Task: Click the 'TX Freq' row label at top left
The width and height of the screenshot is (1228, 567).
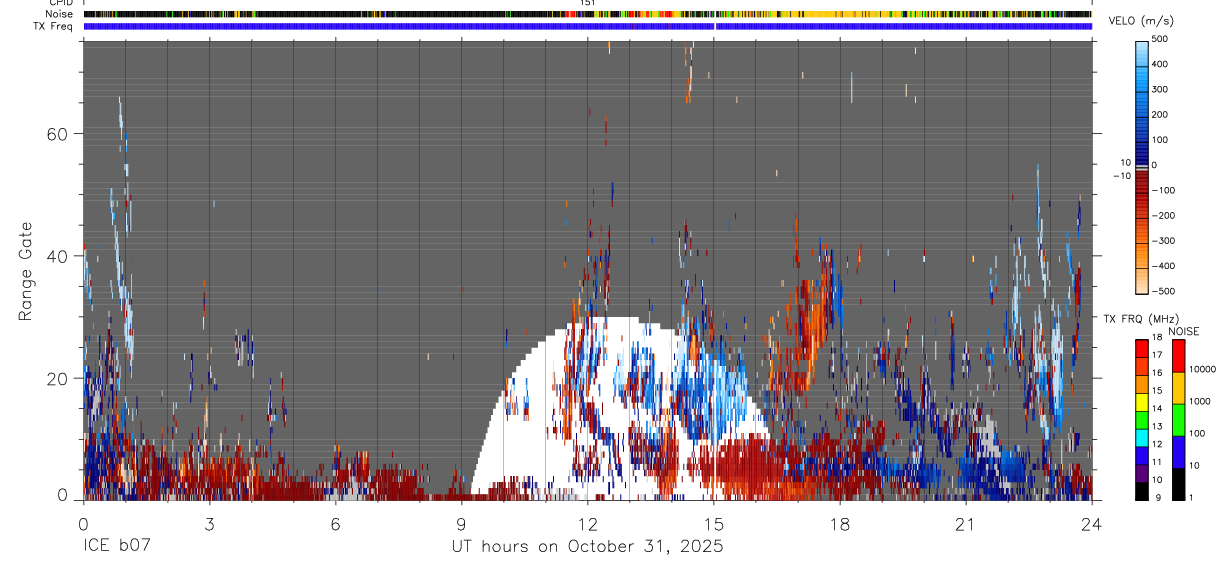Action: [x=54, y=26]
